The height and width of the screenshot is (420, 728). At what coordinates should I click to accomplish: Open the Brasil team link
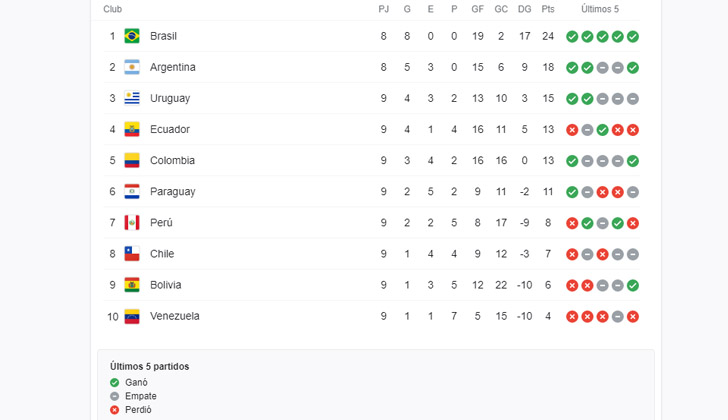point(163,36)
